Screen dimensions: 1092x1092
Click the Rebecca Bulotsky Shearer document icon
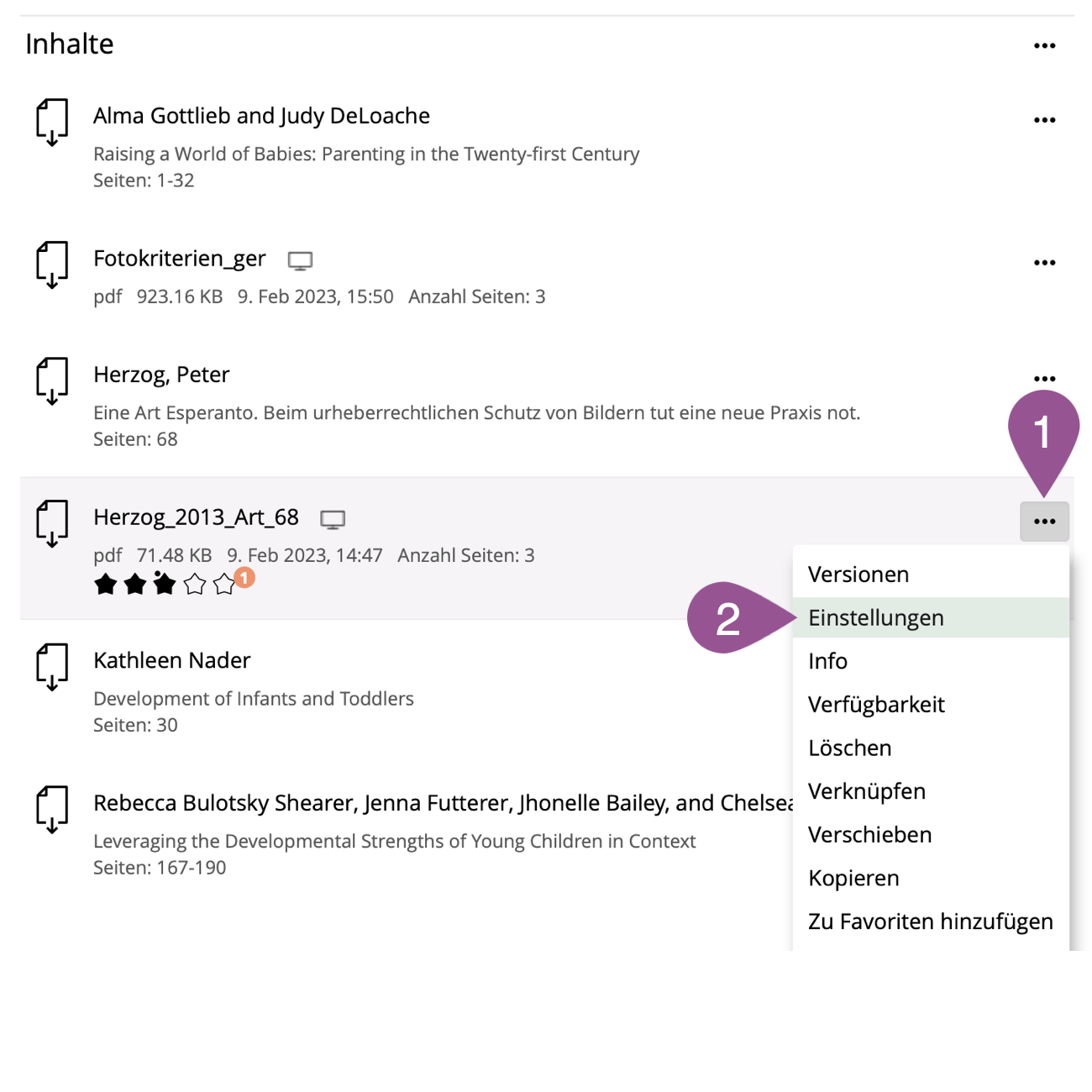(52, 810)
